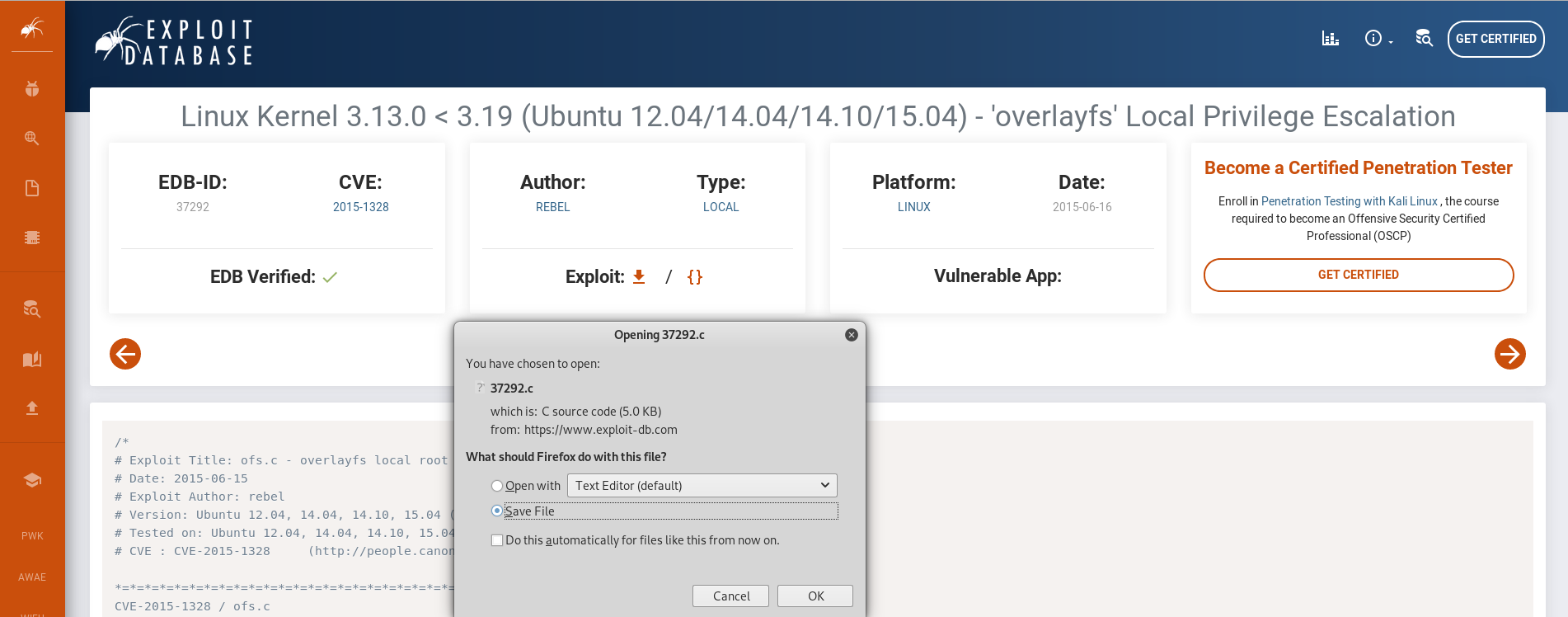Click Cancel in the download dialog
This screenshot has height=617, width=1568.
(x=731, y=596)
